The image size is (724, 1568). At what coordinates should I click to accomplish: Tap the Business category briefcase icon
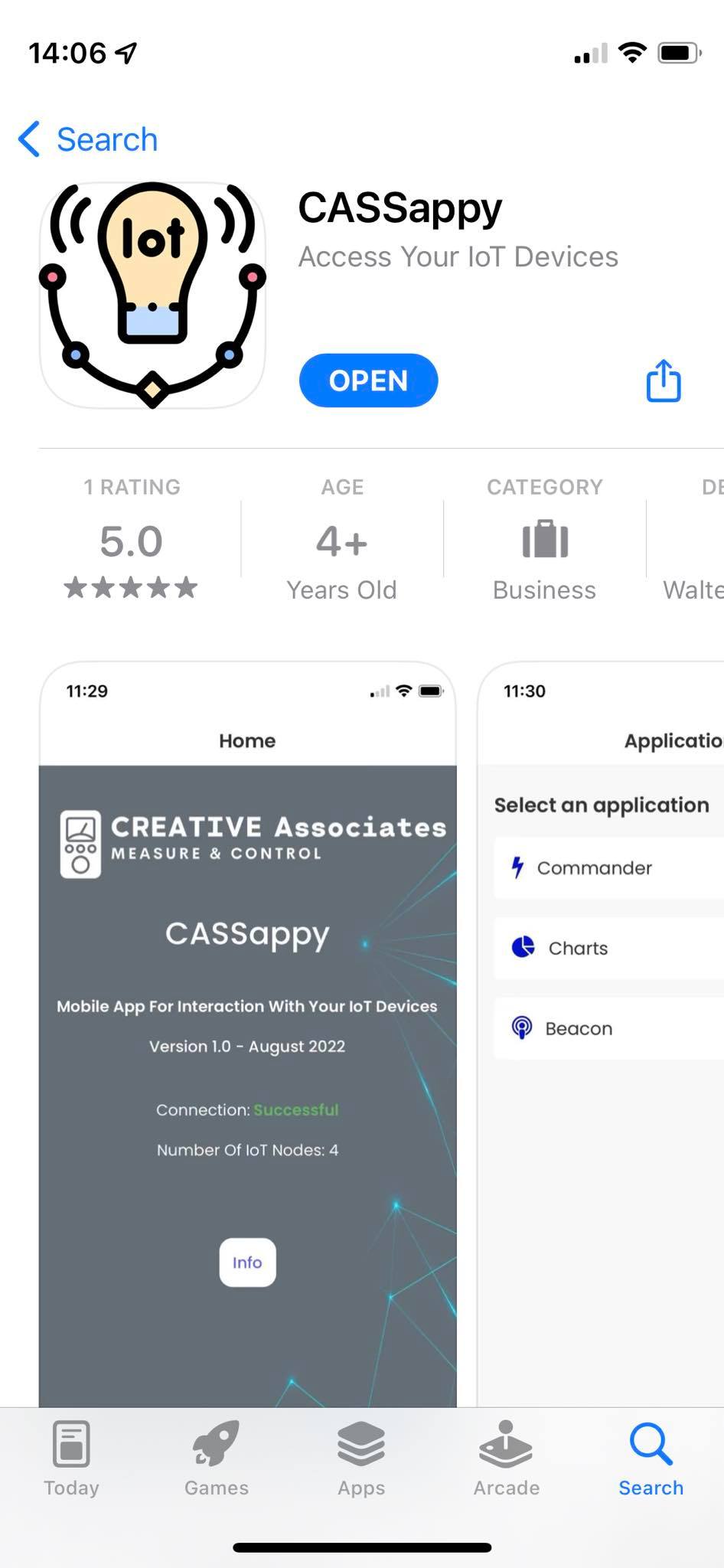click(x=545, y=539)
